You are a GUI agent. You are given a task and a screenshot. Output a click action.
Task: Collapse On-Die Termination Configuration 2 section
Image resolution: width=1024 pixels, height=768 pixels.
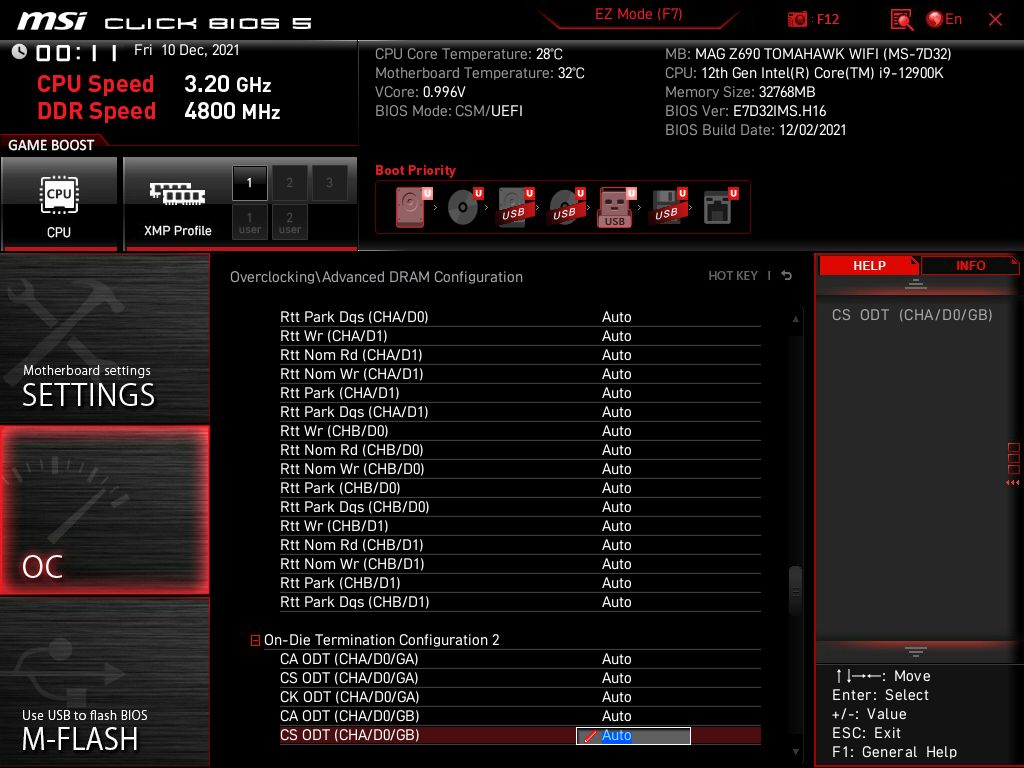pos(255,641)
